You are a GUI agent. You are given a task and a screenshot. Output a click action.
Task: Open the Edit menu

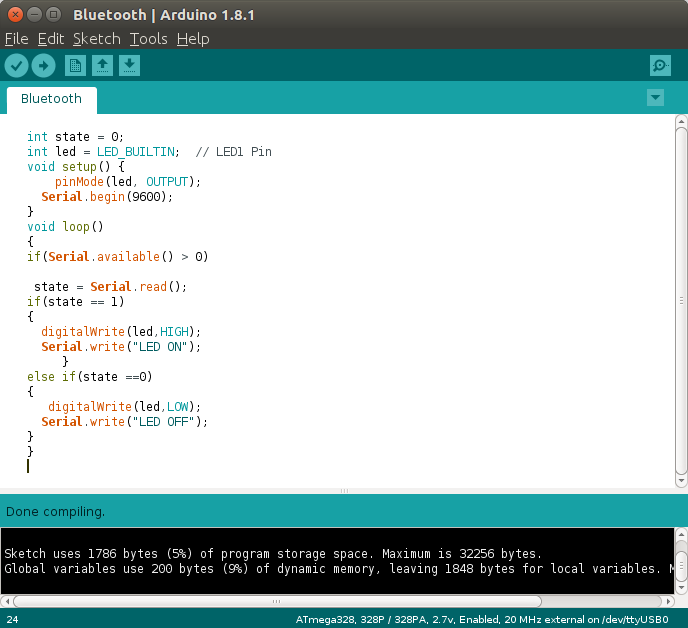51,39
